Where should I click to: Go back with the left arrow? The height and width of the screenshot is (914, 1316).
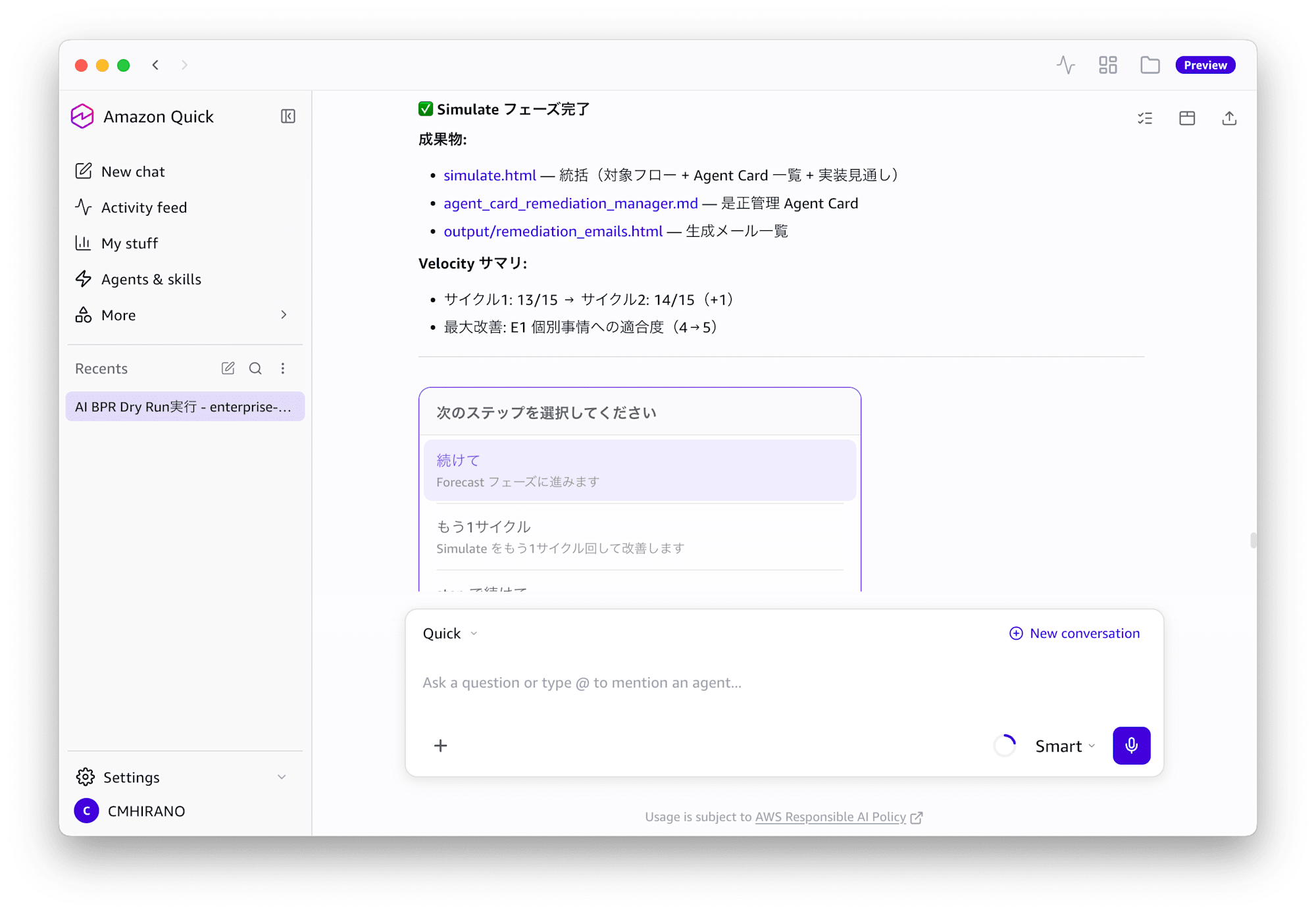pos(155,65)
